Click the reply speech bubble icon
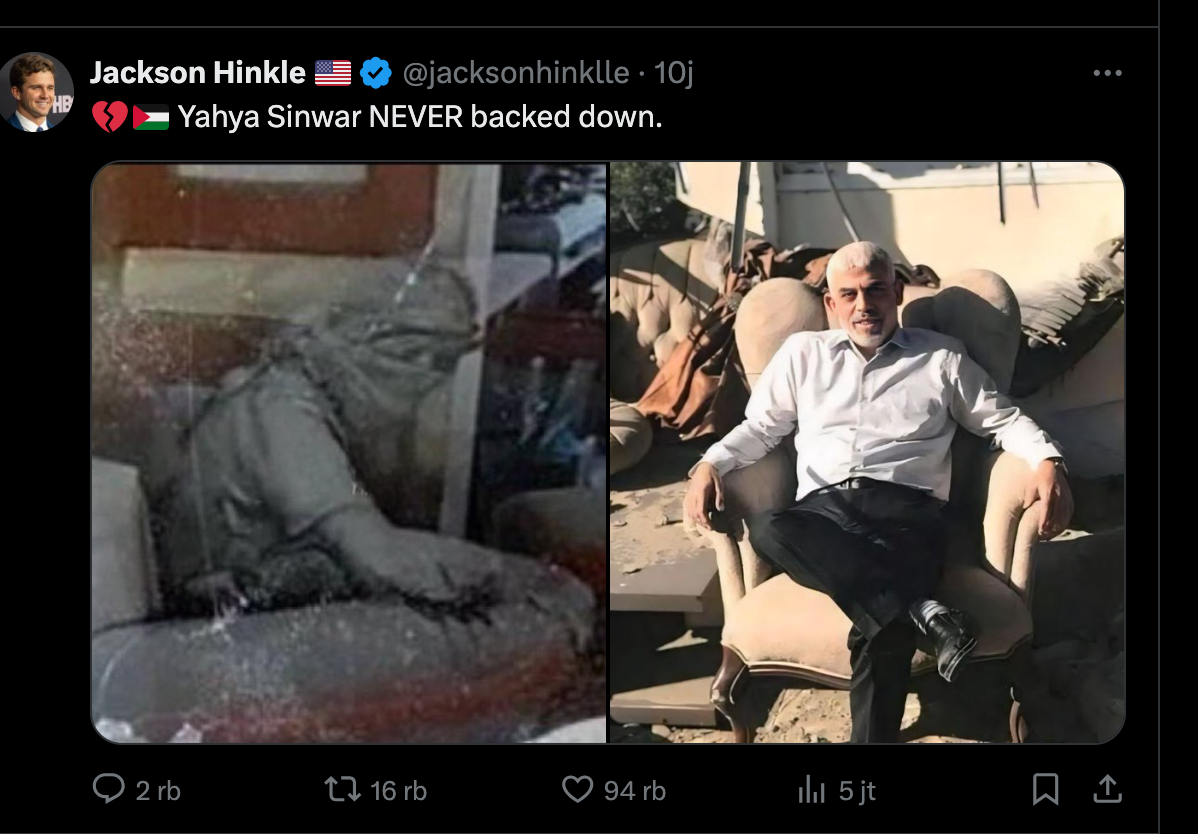1198x834 pixels. click(108, 789)
